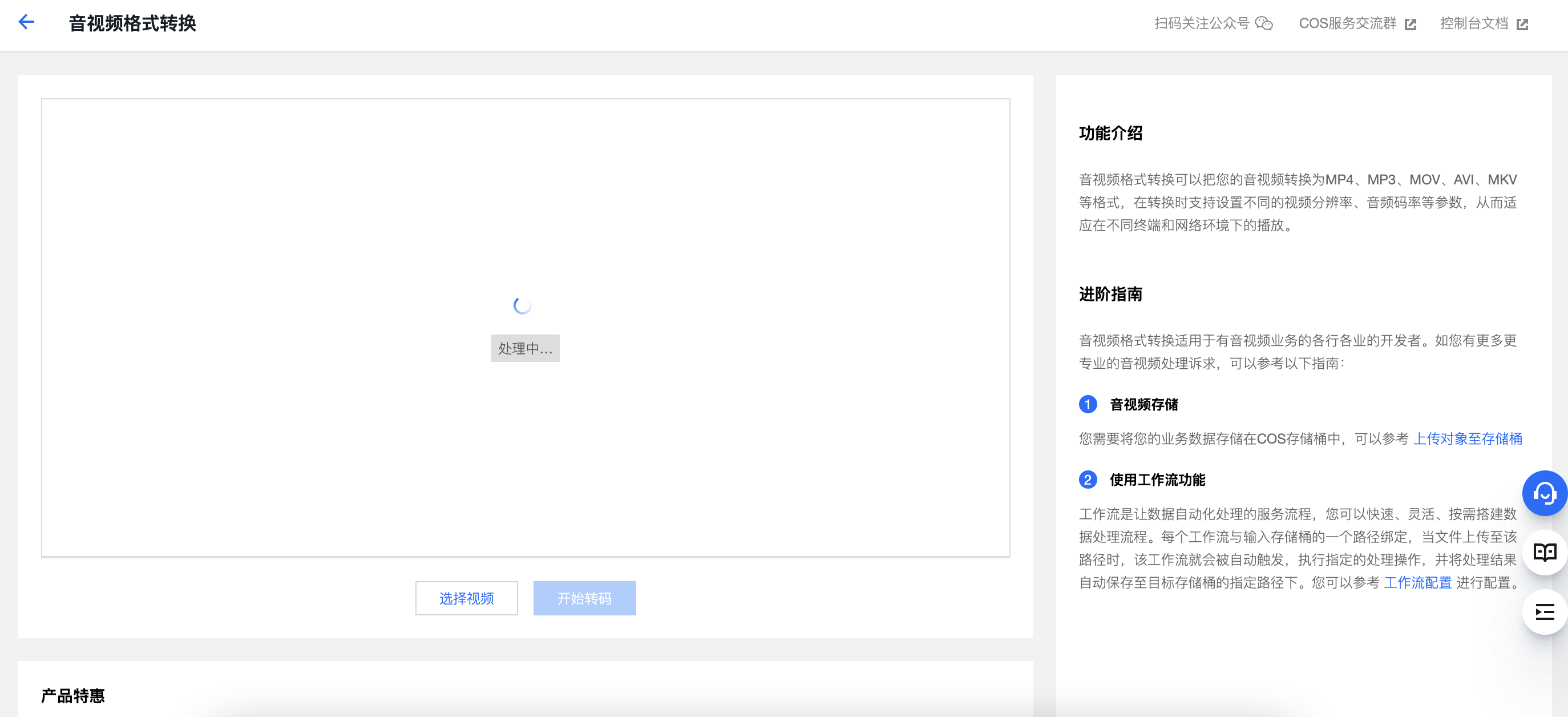Open the 控制台文档 link
The height and width of the screenshot is (717, 1568).
pos(1474,24)
